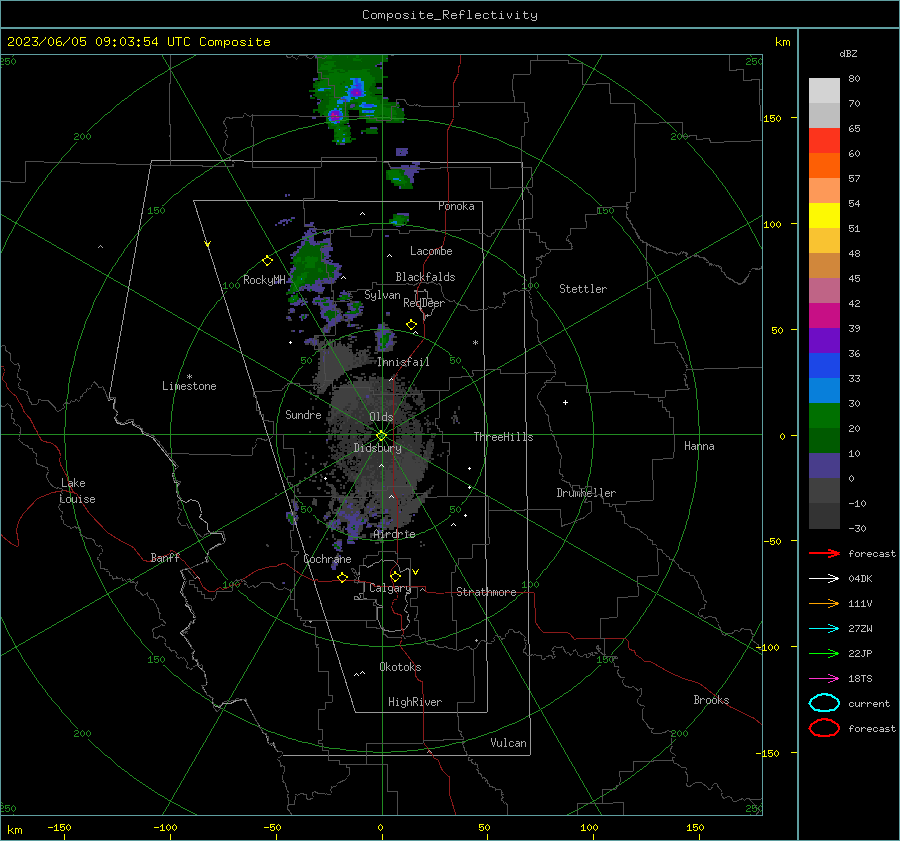900x841 pixels.
Task: Click the 'Brooks' label
Action: click(x=711, y=700)
